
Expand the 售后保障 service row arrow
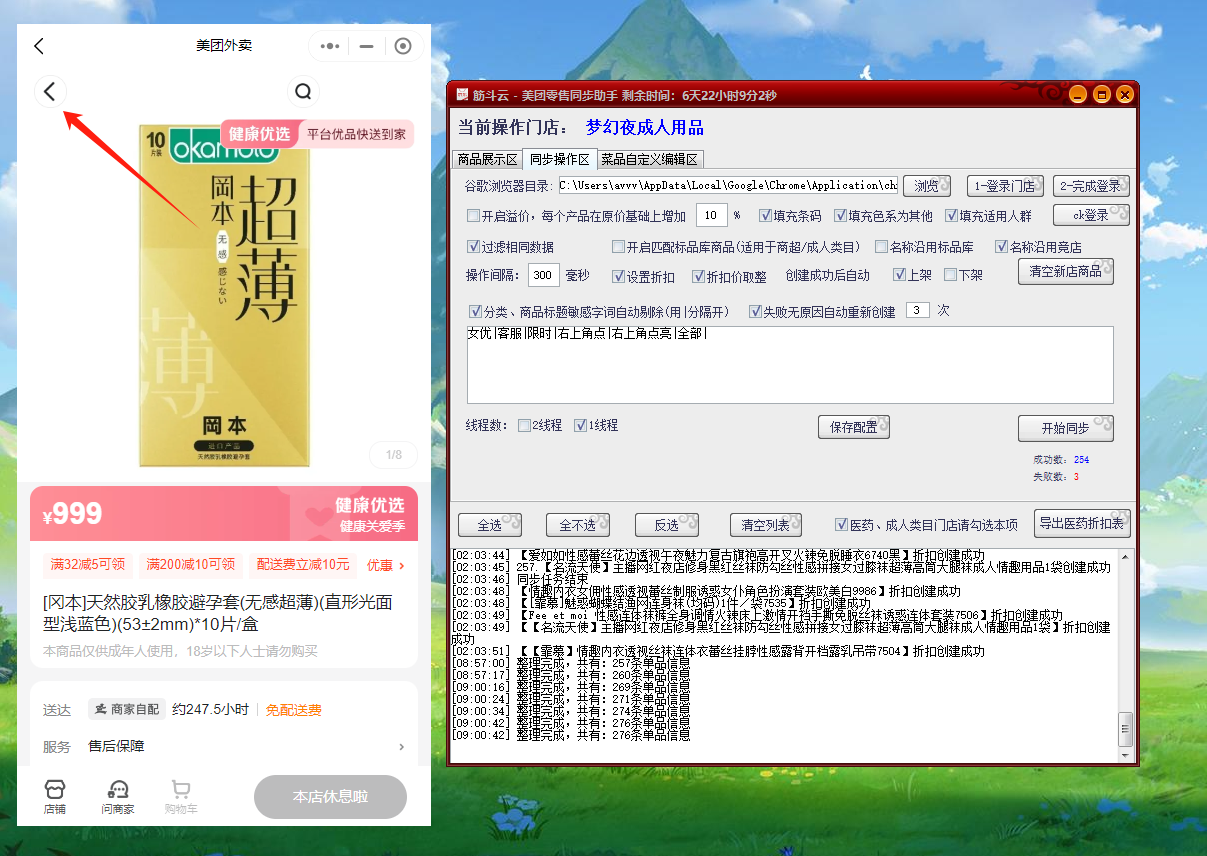coord(402,747)
